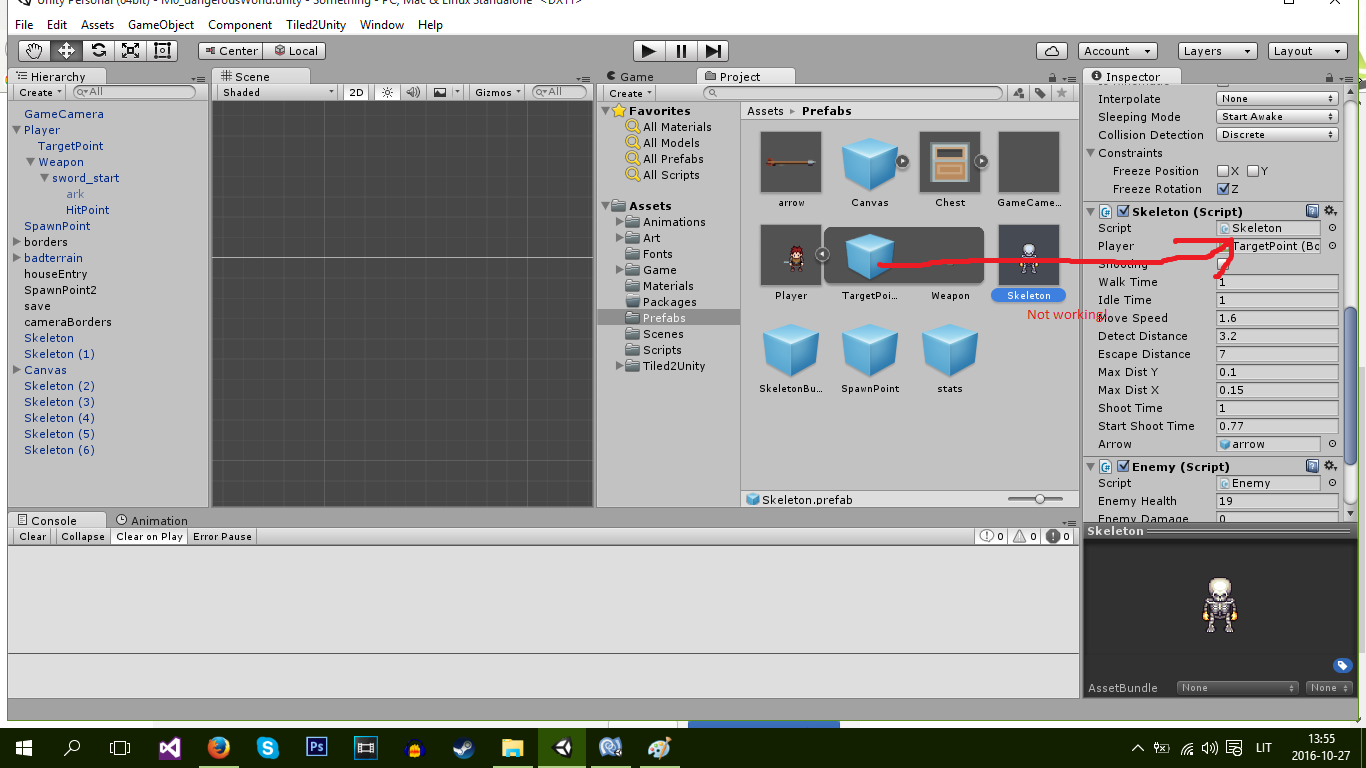The image size is (1366, 768).
Task: Search by label icon in Project
Action: click(x=1040, y=93)
